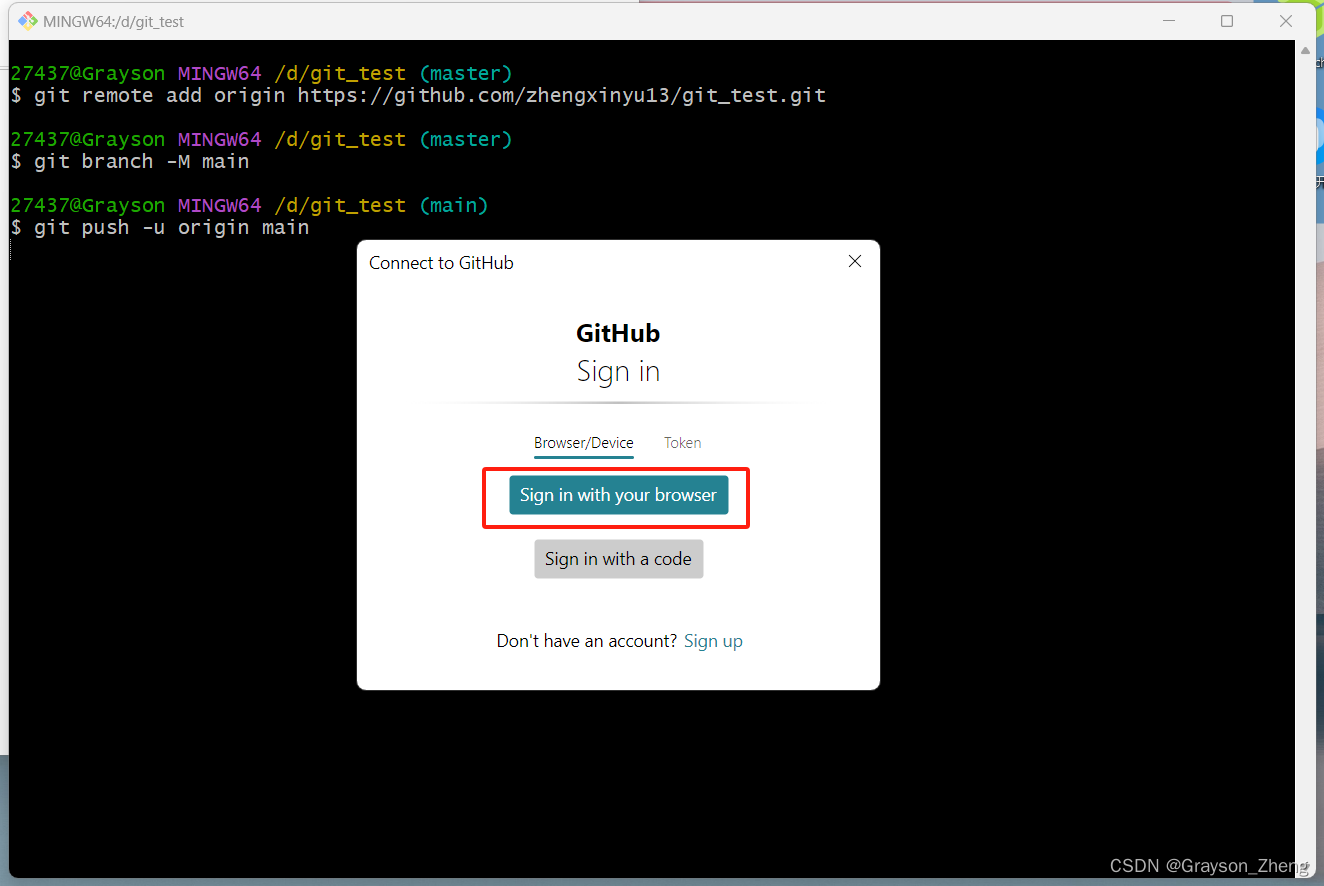Close the Connect to GitHub dialog
The height and width of the screenshot is (886, 1324).
[854, 261]
